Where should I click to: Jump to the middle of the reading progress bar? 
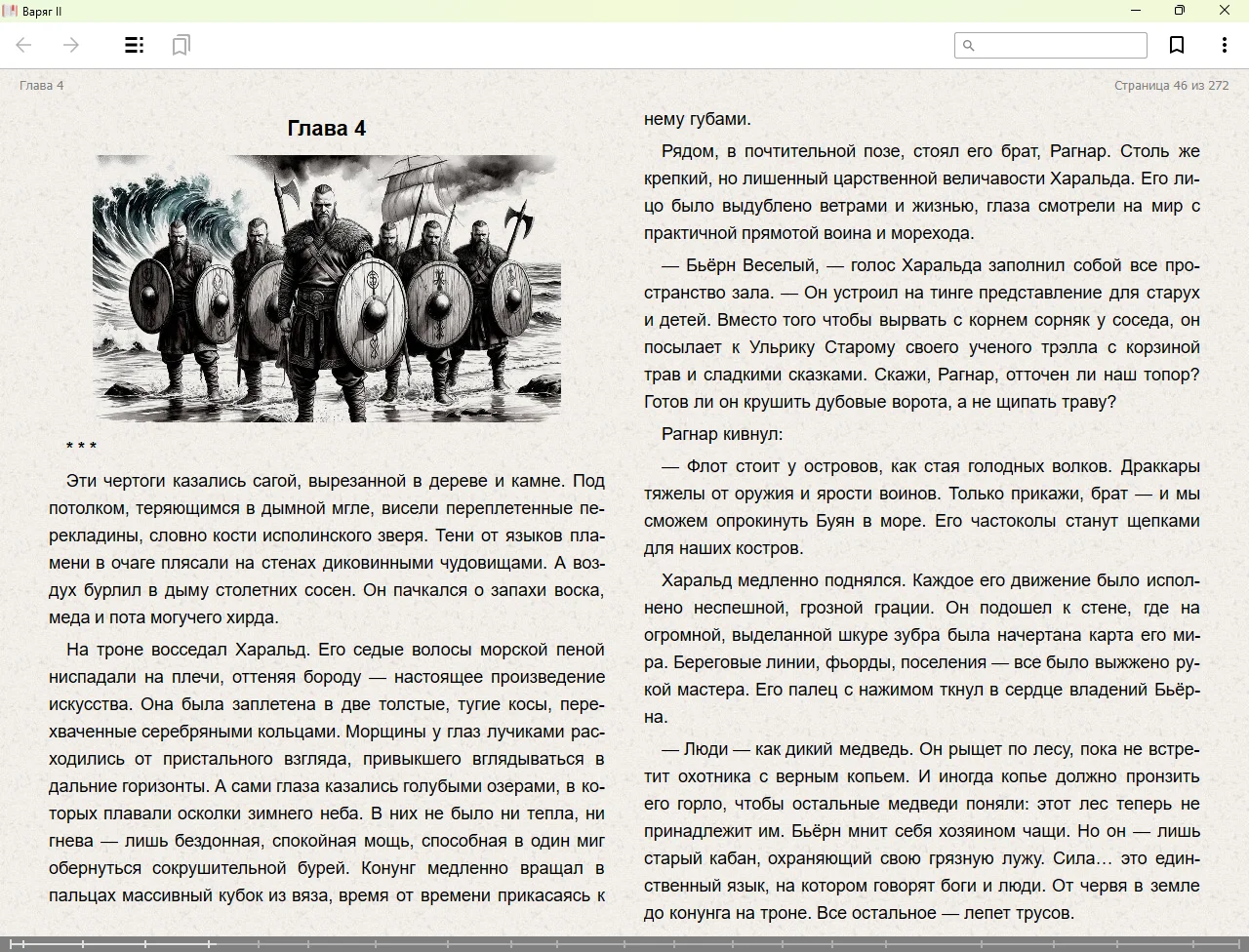click(624, 943)
